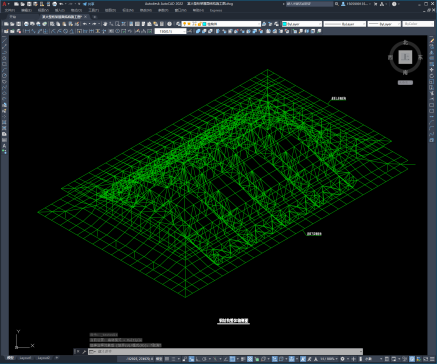Click the Save icon in quick access toolbar

[29, 4]
